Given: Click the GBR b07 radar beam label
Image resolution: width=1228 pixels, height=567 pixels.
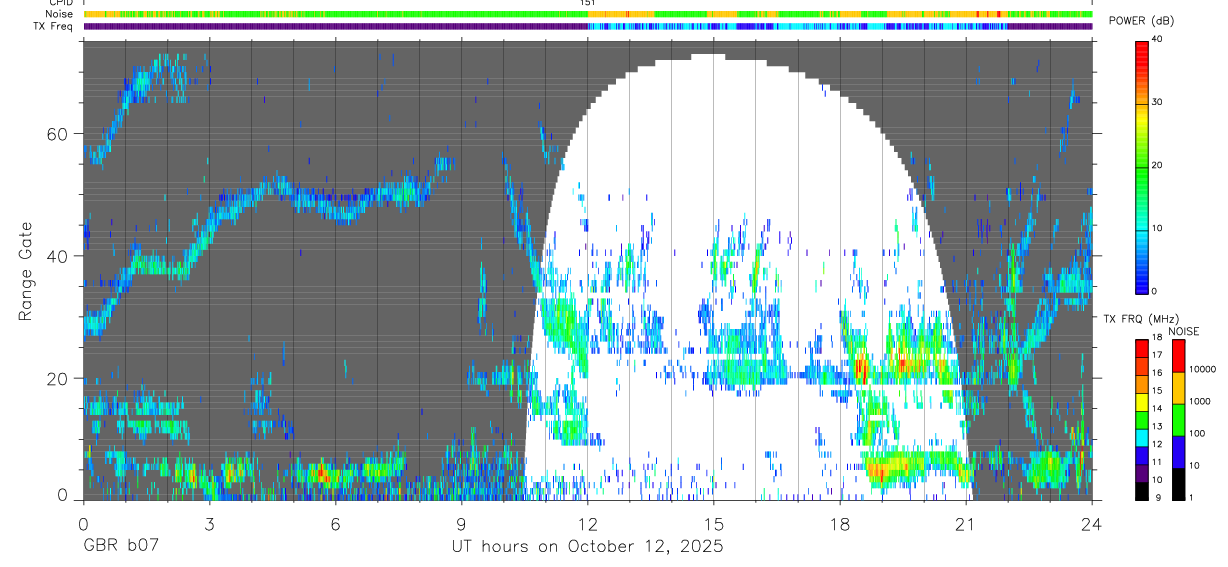Looking at the screenshot, I should point(121,547).
